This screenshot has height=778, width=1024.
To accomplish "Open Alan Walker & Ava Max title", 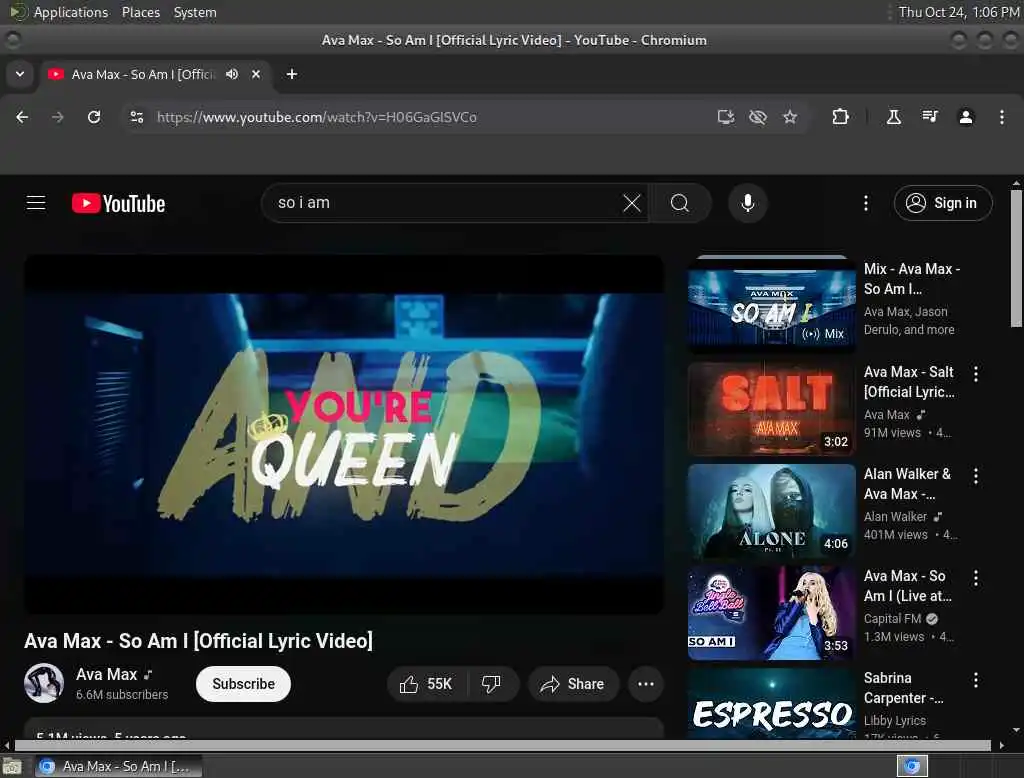I will pos(907,483).
